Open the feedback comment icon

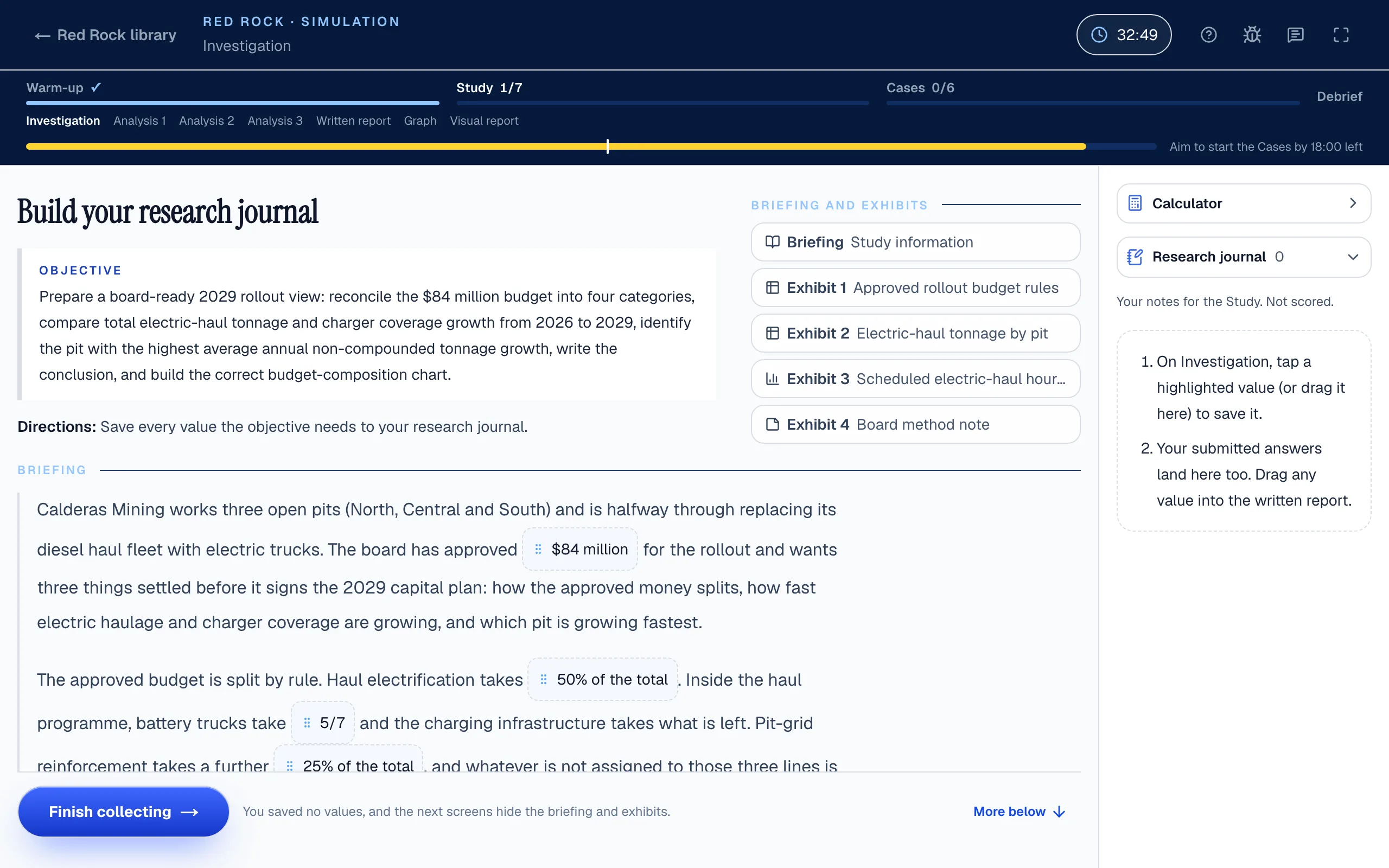[x=1296, y=35]
